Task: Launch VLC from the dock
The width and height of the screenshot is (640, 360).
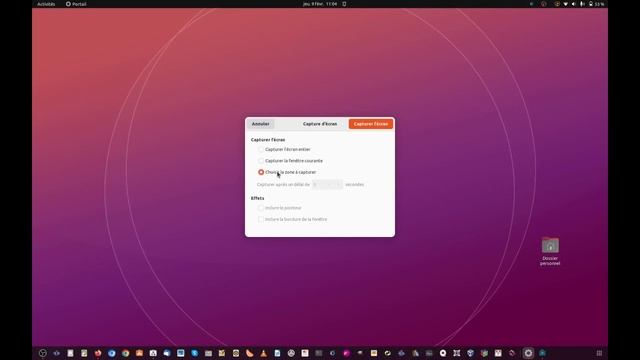Action: pyautogui.click(x=263, y=353)
